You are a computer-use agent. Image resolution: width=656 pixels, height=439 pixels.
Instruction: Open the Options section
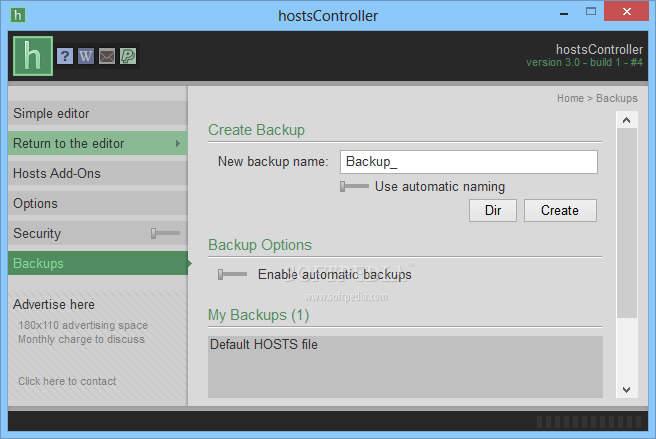97,203
